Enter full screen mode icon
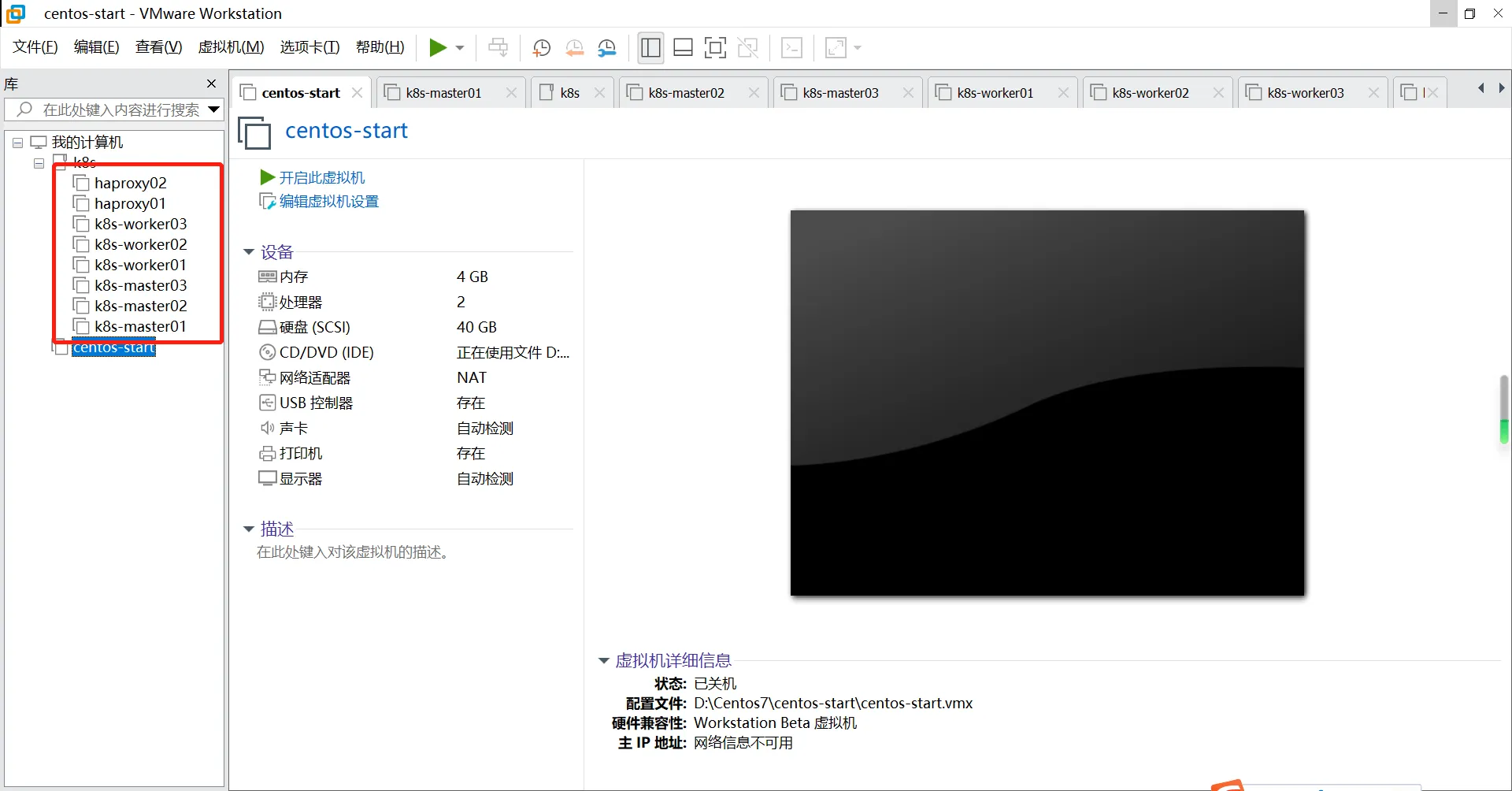This screenshot has height=791, width=1512. coord(715,48)
